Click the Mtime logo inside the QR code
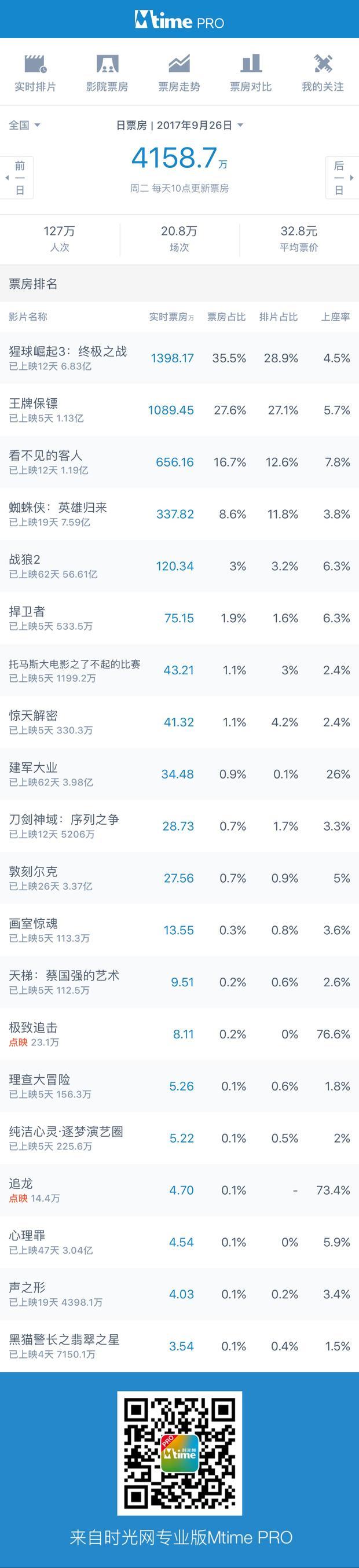 tap(179, 1452)
